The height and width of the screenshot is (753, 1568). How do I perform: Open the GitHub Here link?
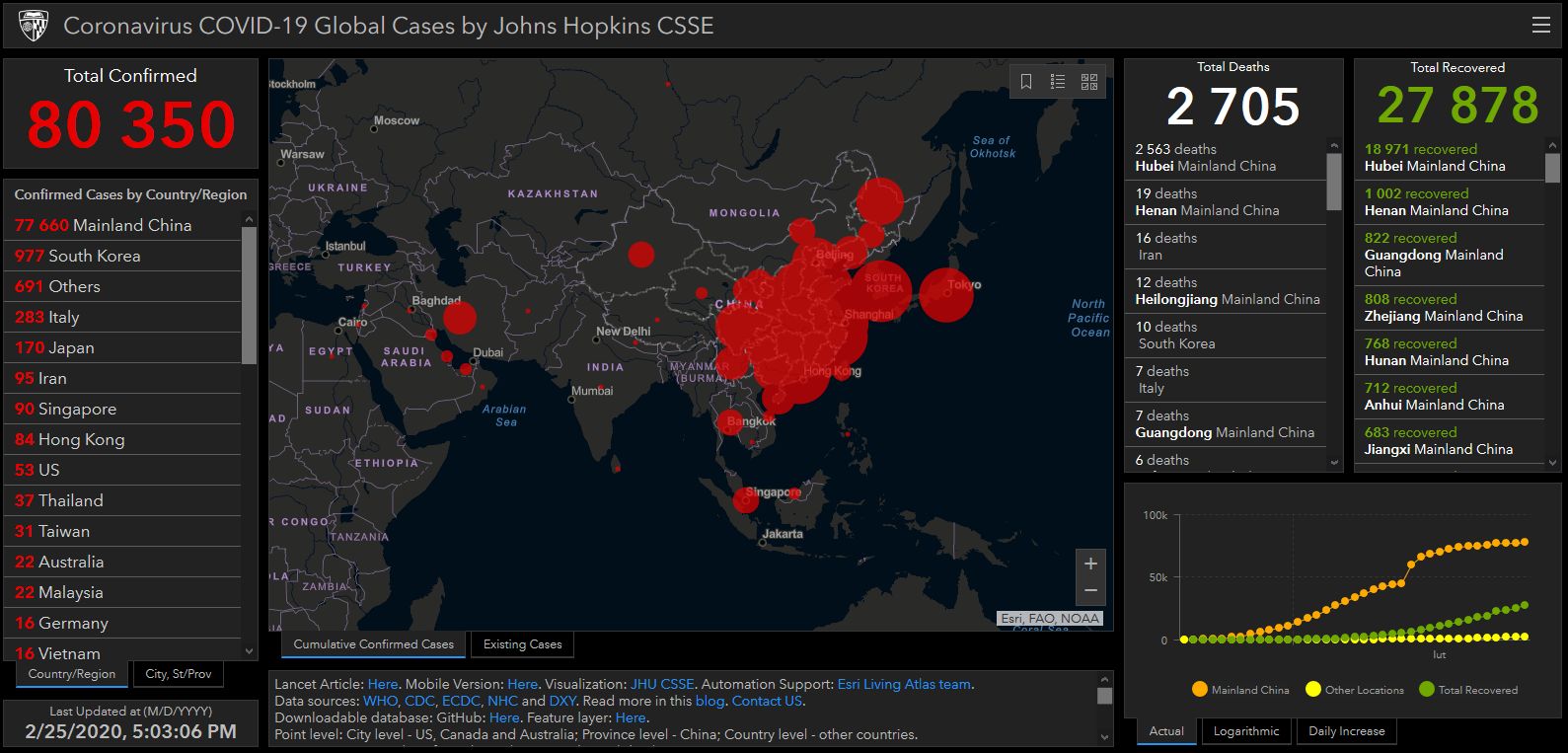coord(503,717)
